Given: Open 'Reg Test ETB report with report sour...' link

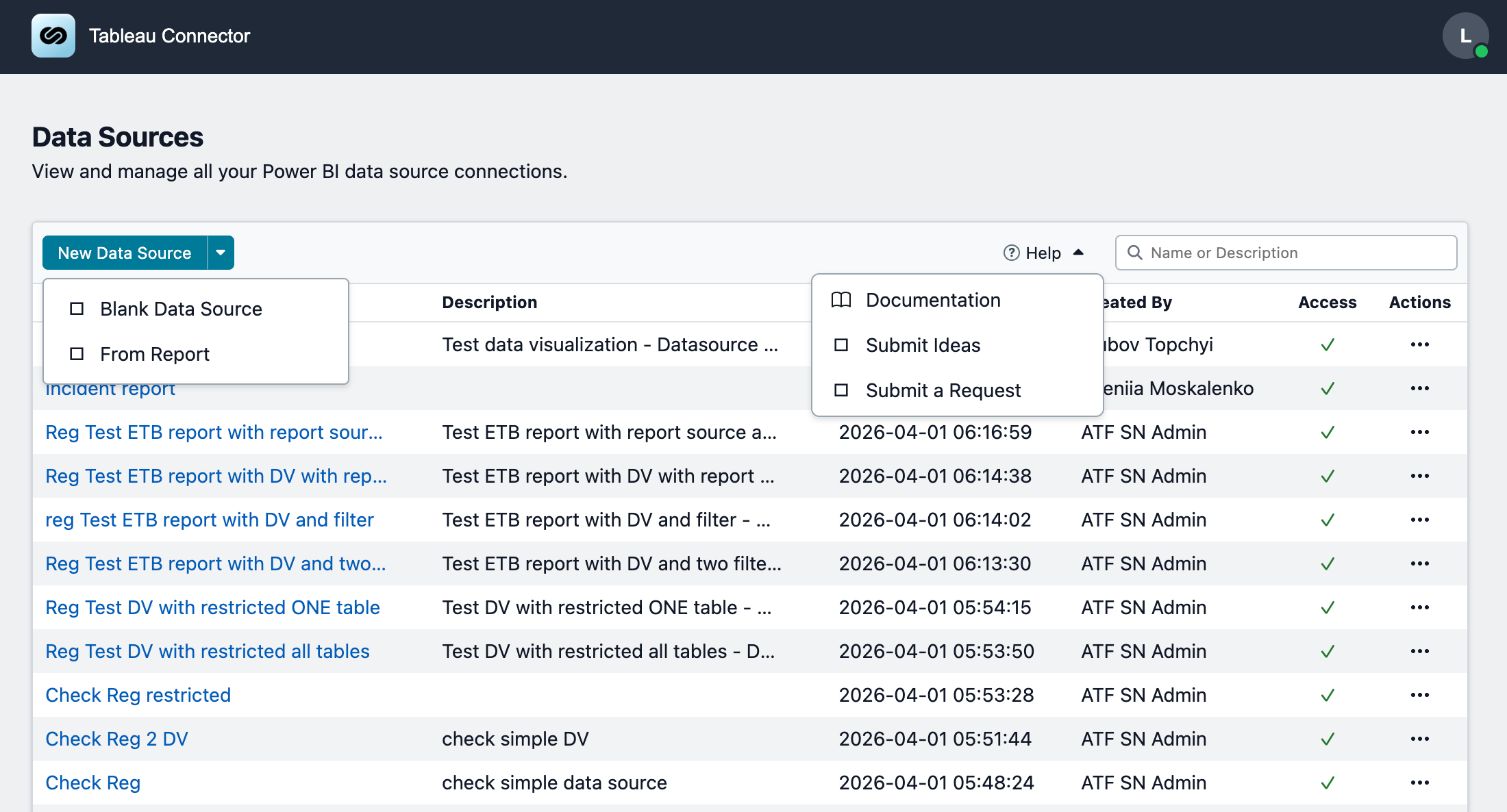Looking at the screenshot, I should 214,432.
